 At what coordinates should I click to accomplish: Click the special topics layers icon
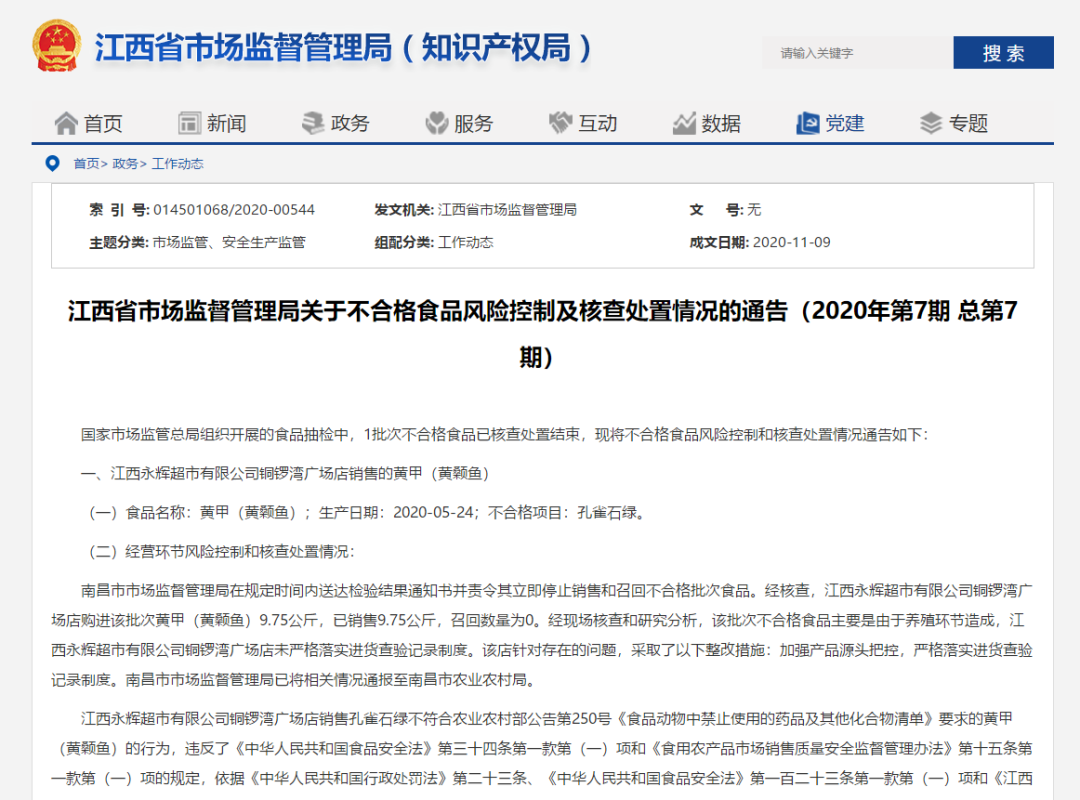click(x=931, y=123)
